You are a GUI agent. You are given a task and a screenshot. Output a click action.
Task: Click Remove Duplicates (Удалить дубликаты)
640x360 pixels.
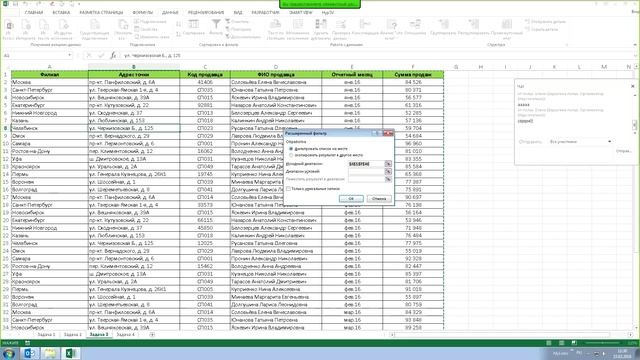[x=321, y=29]
